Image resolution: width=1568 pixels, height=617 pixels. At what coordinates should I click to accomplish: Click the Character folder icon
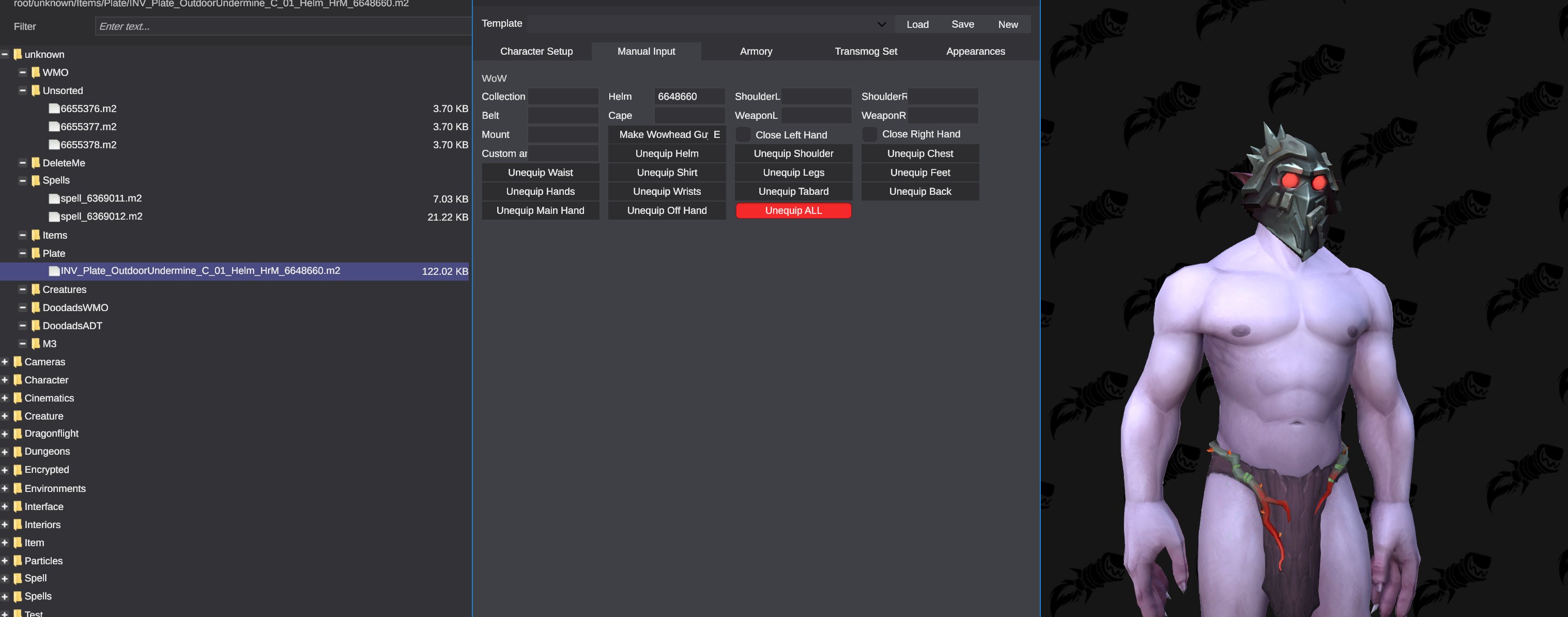tap(18, 380)
